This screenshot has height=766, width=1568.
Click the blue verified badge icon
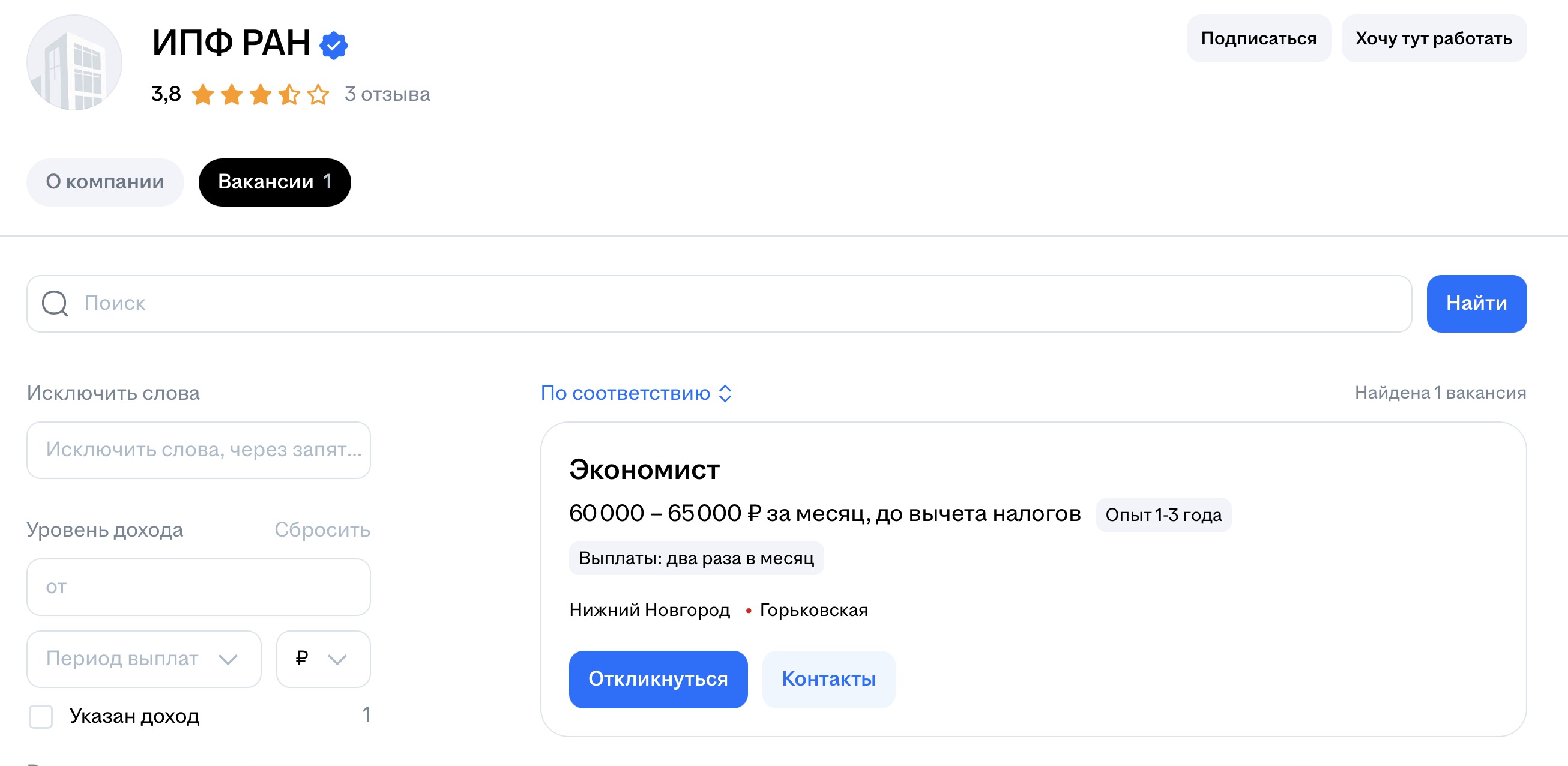[334, 45]
